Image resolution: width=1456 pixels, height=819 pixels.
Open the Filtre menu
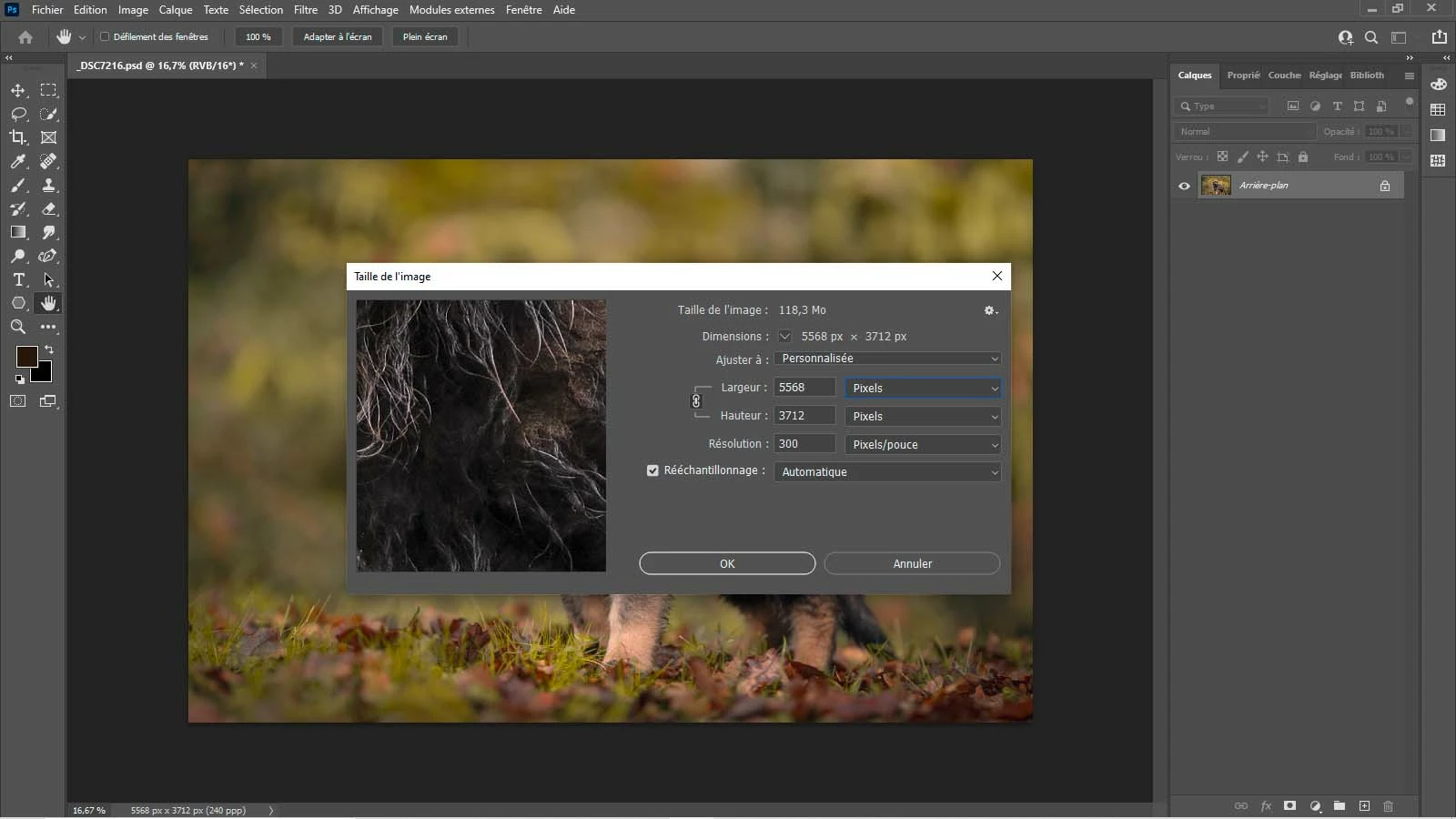tap(305, 10)
